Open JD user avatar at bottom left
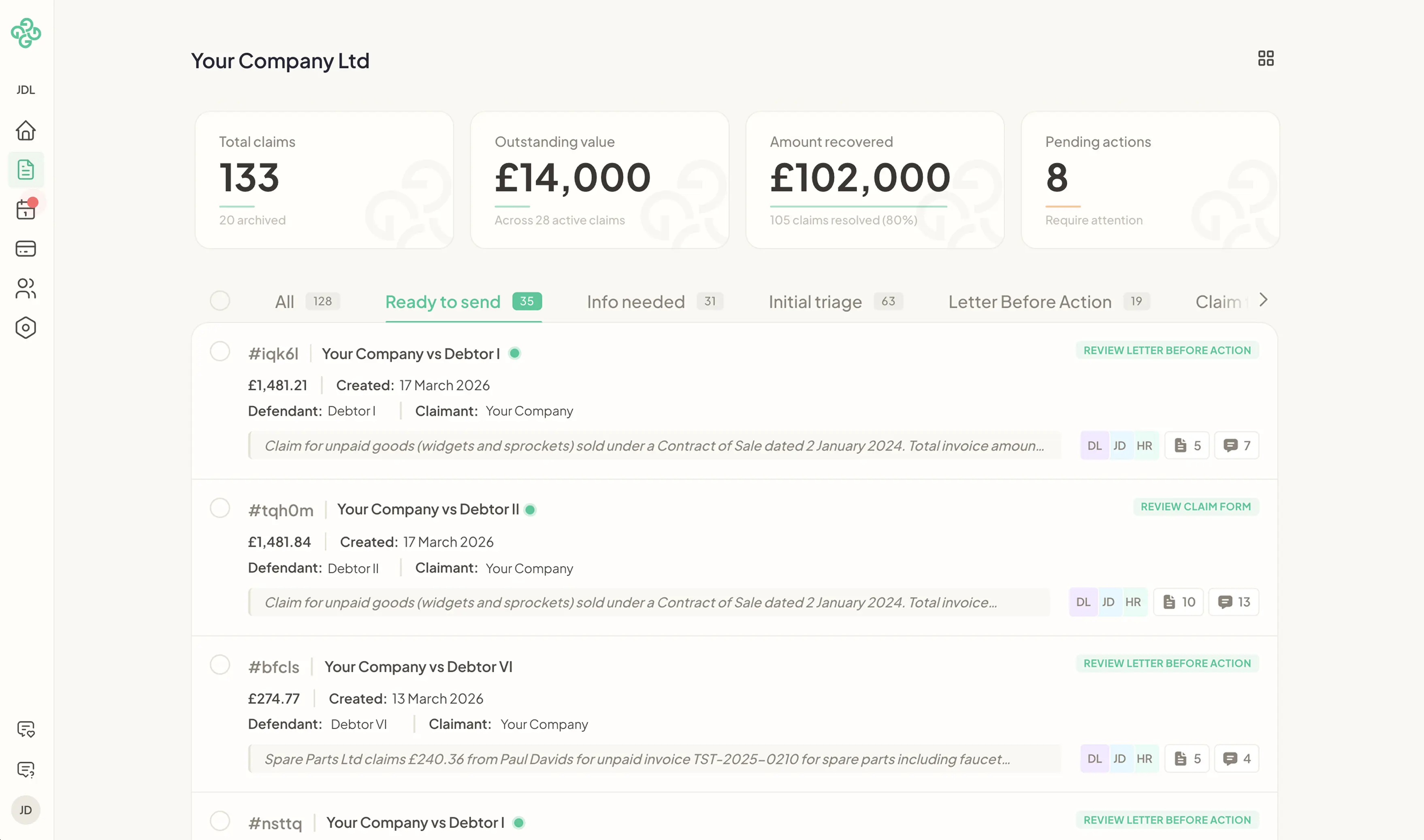This screenshot has width=1424, height=840. coord(26,810)
